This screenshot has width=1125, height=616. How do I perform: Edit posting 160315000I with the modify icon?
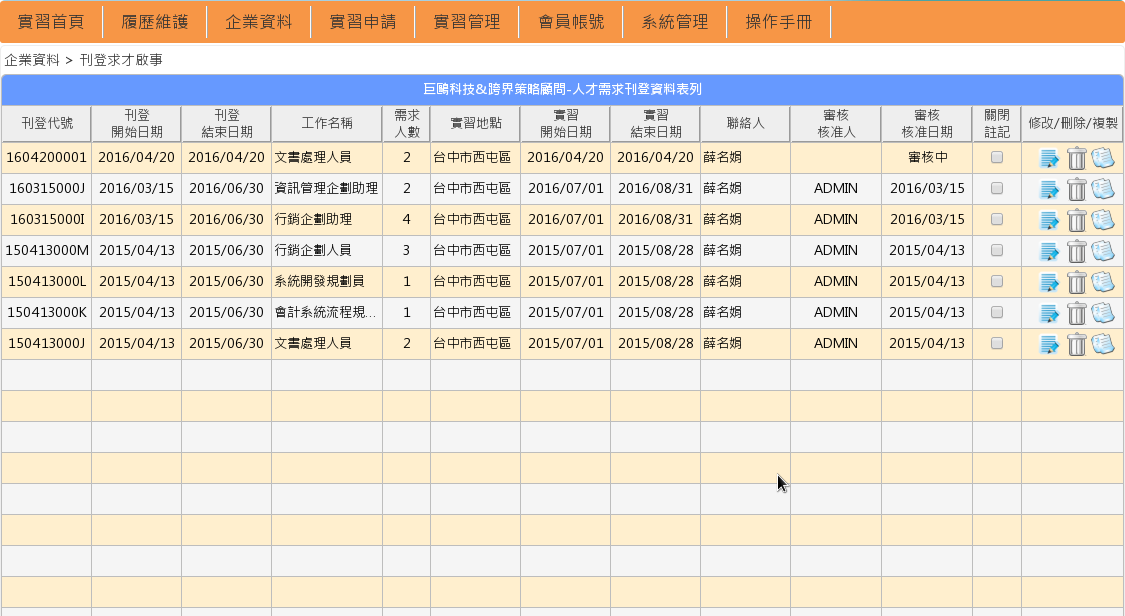(1049, 219)
